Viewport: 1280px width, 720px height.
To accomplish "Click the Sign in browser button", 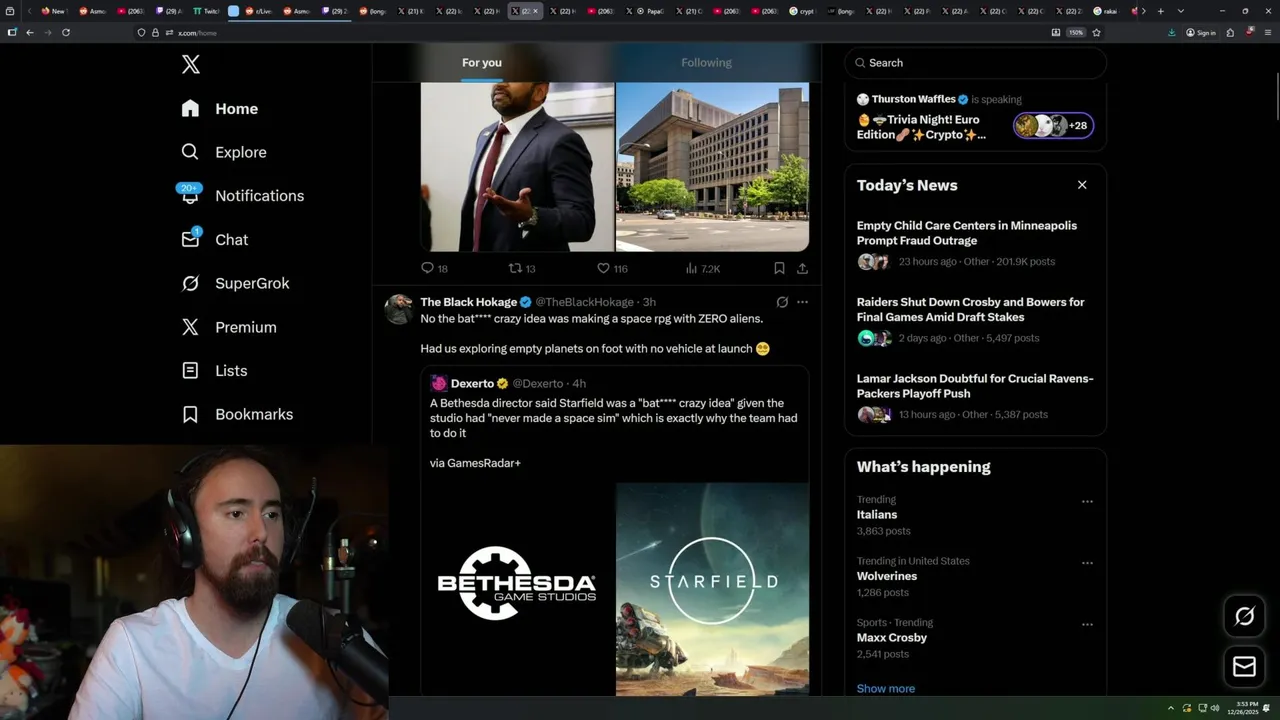I will [1201, 32].
